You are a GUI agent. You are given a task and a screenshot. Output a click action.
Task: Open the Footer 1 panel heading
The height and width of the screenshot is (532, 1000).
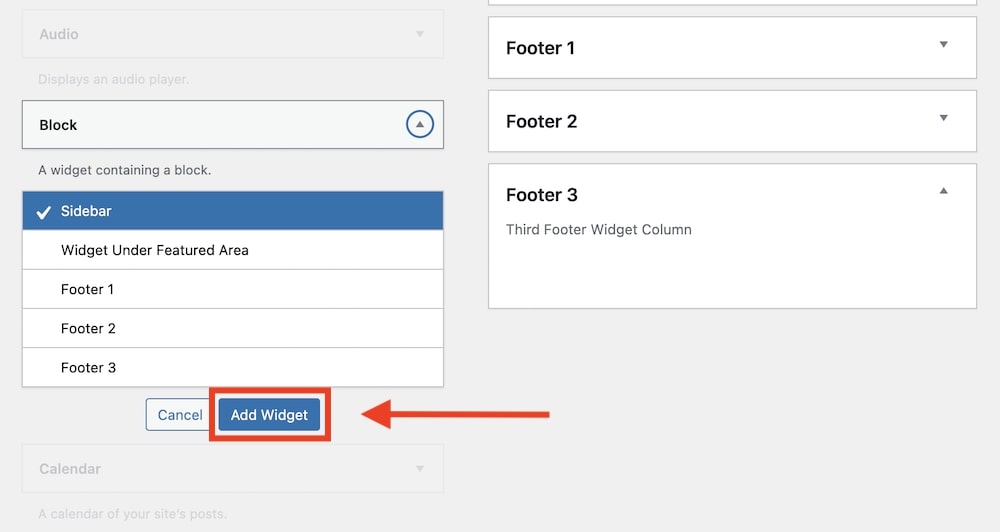541,48
